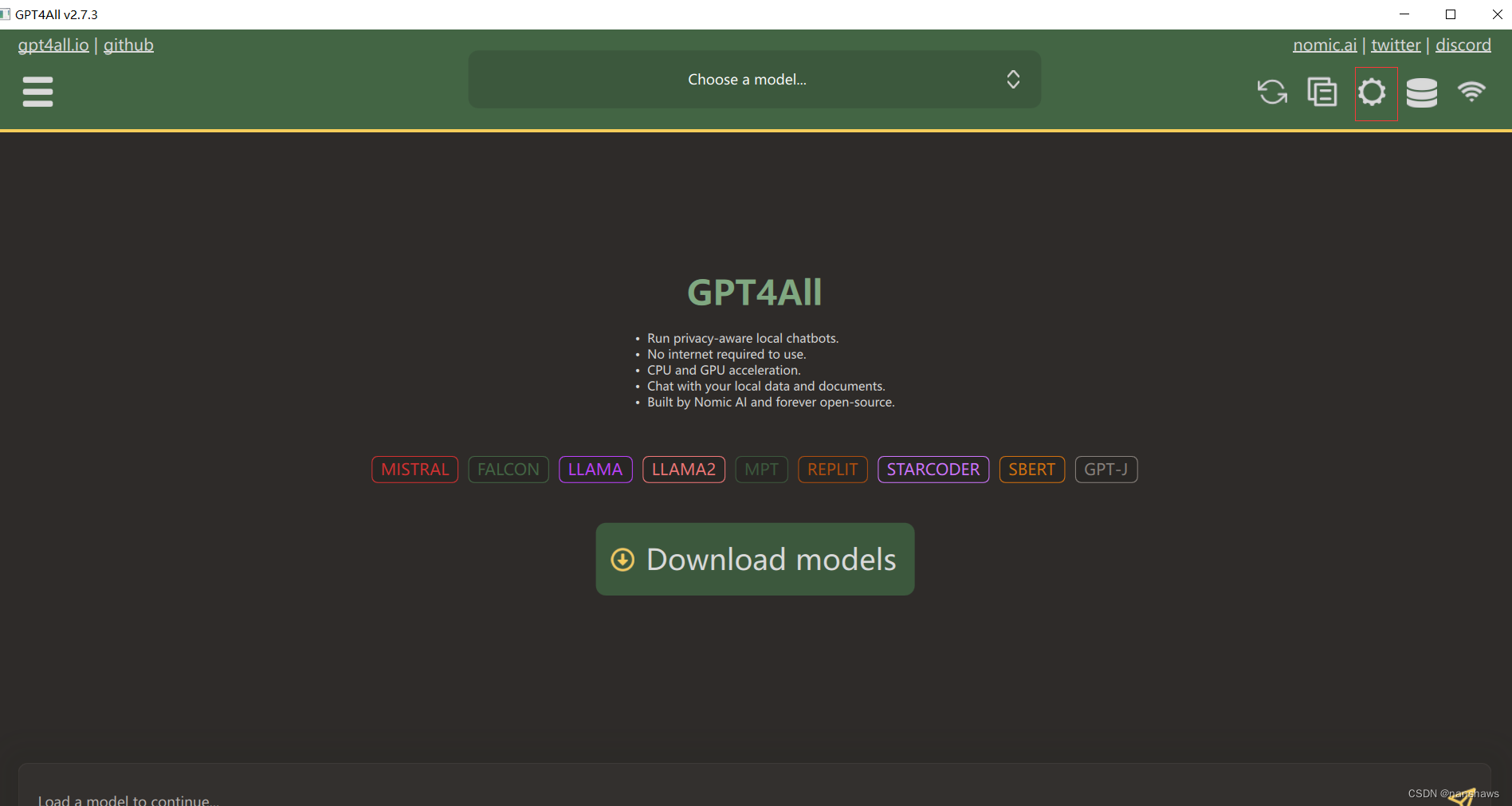Click the send arrow icon
Viewport: 1512px width, 806px height.
tap(1463, 796)
